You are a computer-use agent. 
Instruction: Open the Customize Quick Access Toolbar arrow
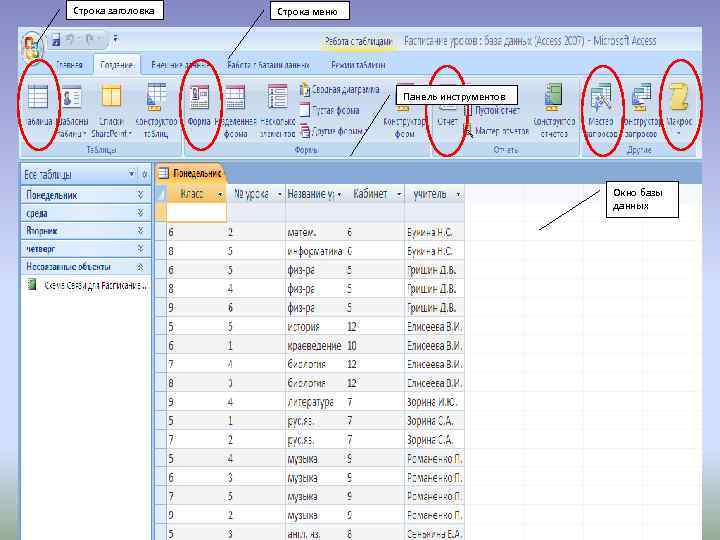(115, 39)
